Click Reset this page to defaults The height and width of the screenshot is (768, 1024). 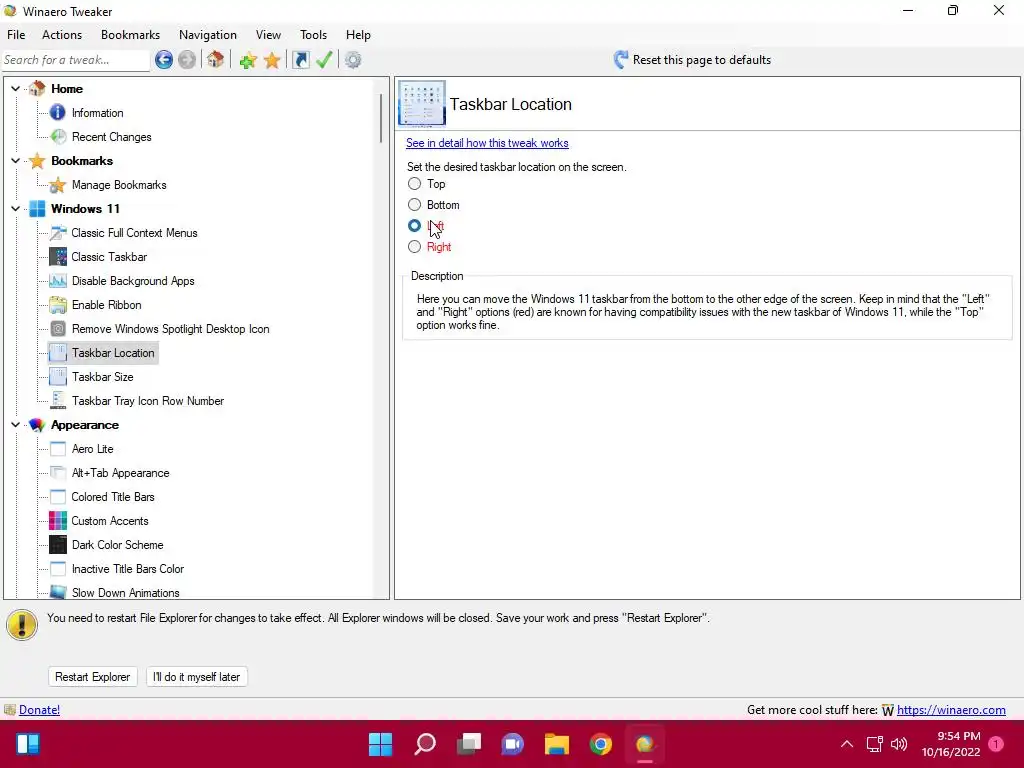point(693,60)
